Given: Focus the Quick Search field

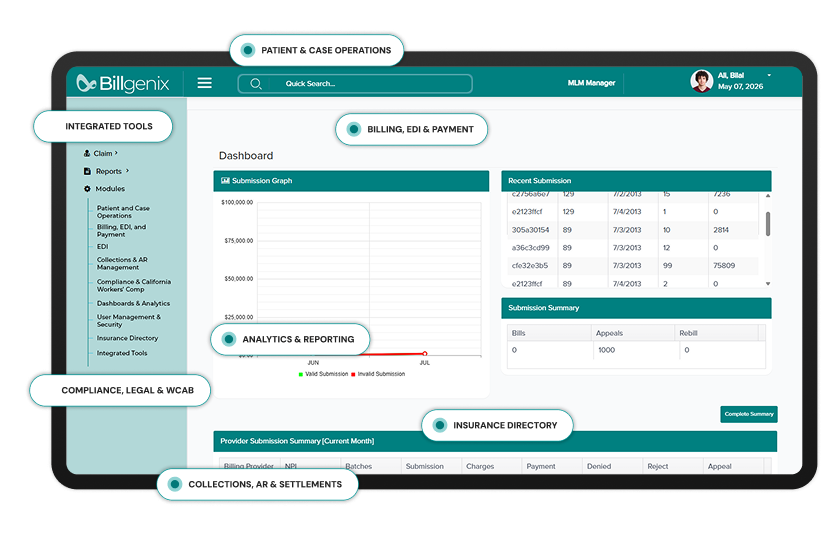Looking at the screenshot, I should 355,84.
